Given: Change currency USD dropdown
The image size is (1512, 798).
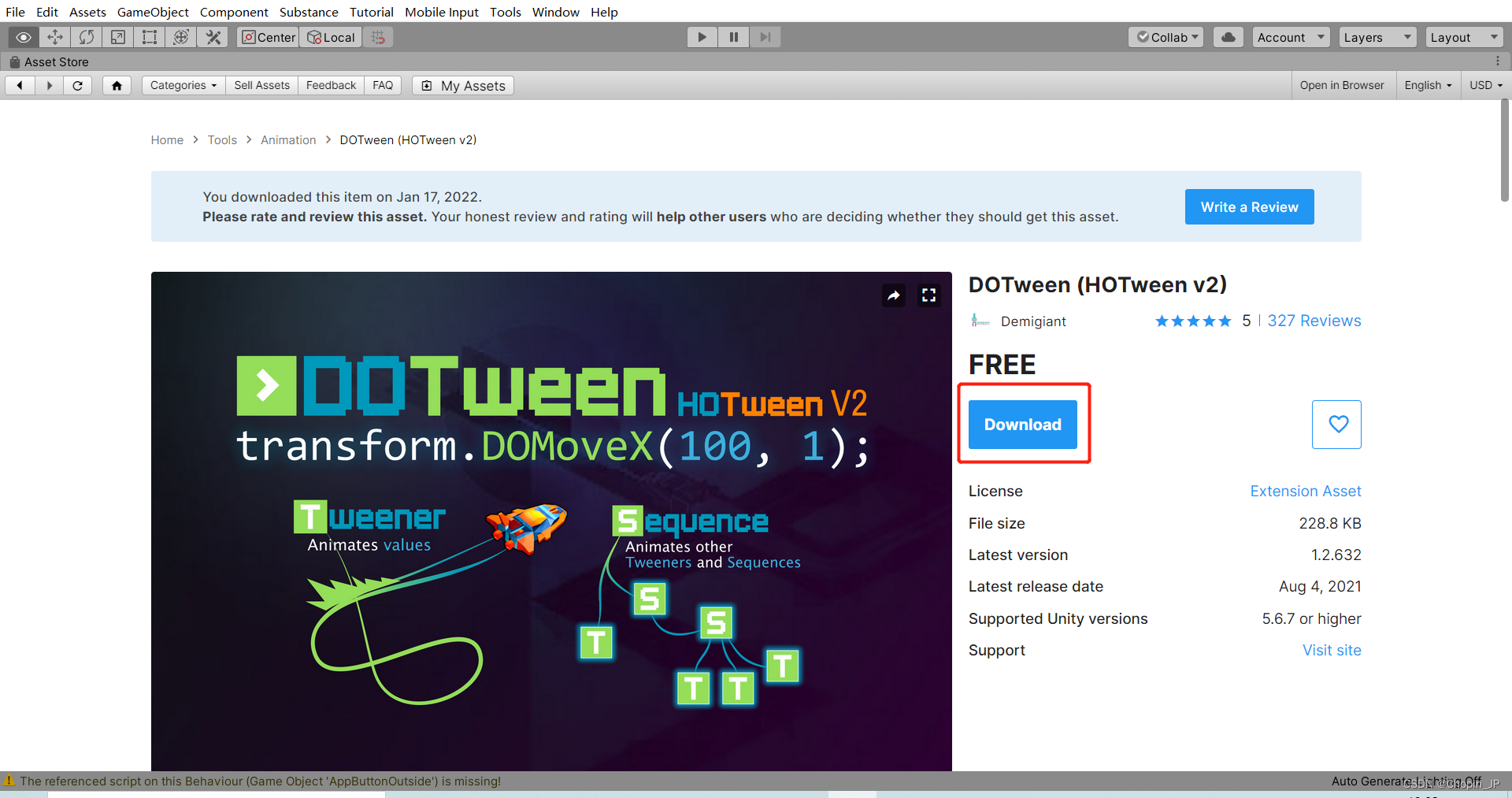Looking at the screenshot, I should 1486,85.
